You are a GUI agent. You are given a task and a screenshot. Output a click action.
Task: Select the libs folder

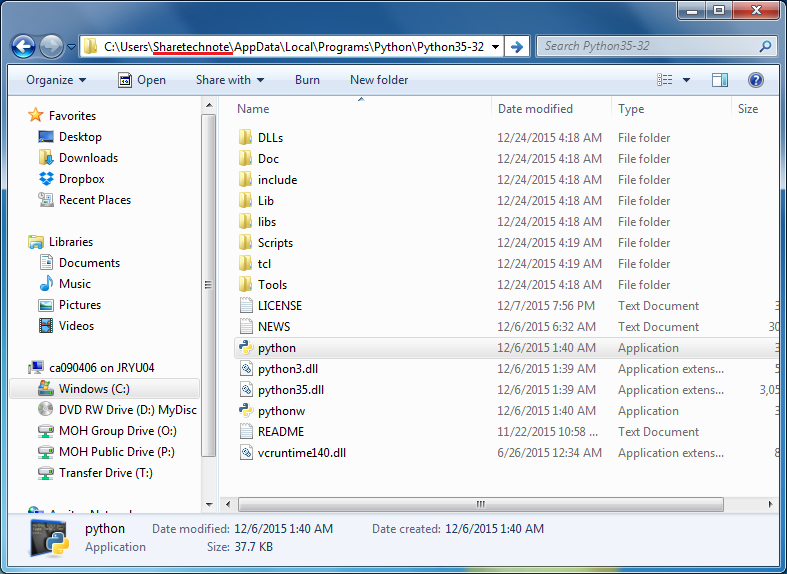tap(257, 222)
